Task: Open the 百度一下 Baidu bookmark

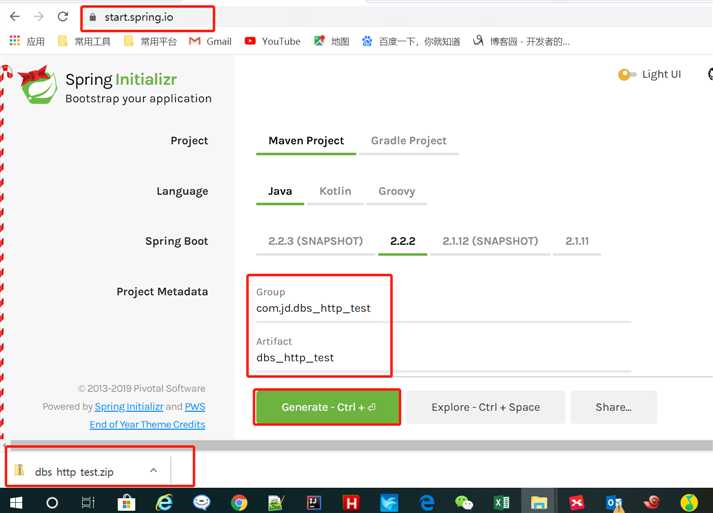Action: pos(411,41)
